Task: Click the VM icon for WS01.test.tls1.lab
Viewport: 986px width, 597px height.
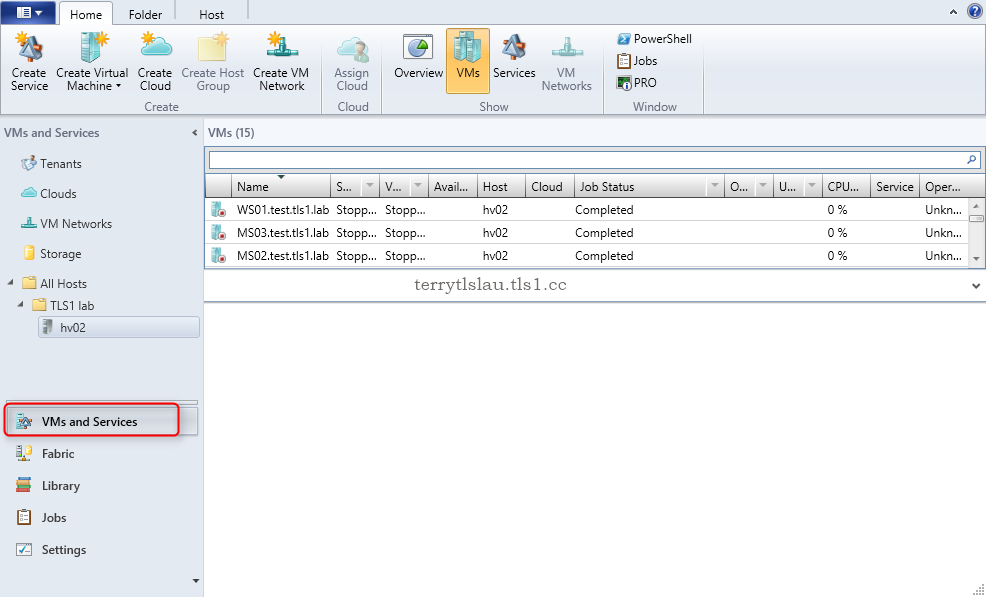Action: point(218,209)
